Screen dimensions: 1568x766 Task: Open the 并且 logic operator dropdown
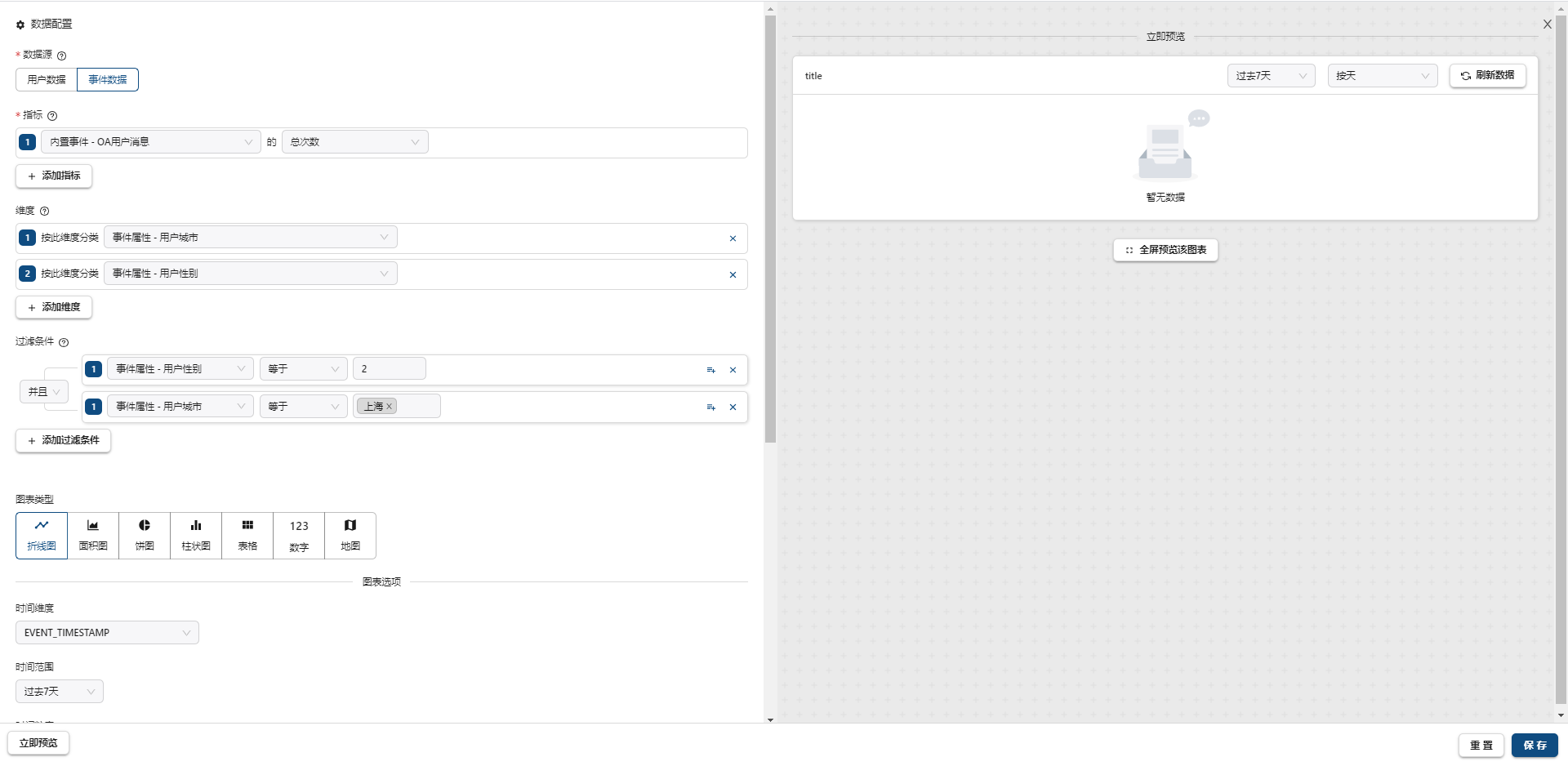click(44, 392)
